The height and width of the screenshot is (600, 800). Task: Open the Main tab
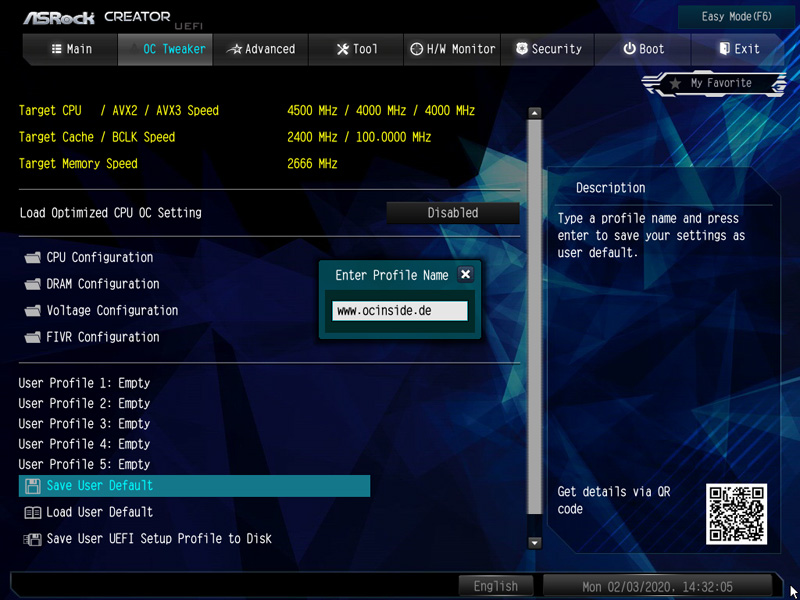pyautogui.click(x=71, y=49)
